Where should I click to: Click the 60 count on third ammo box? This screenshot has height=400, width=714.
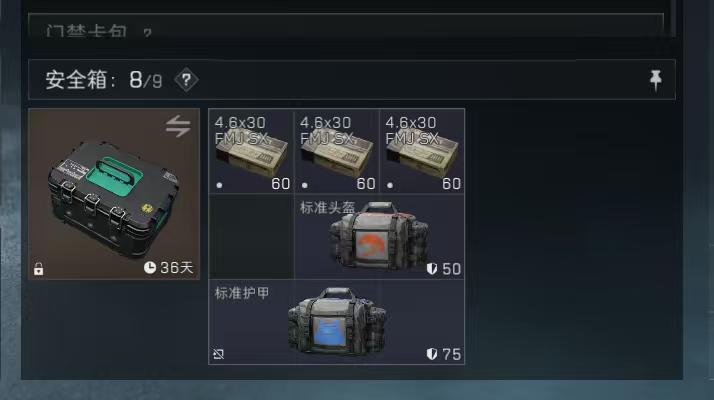click(451, 184)
